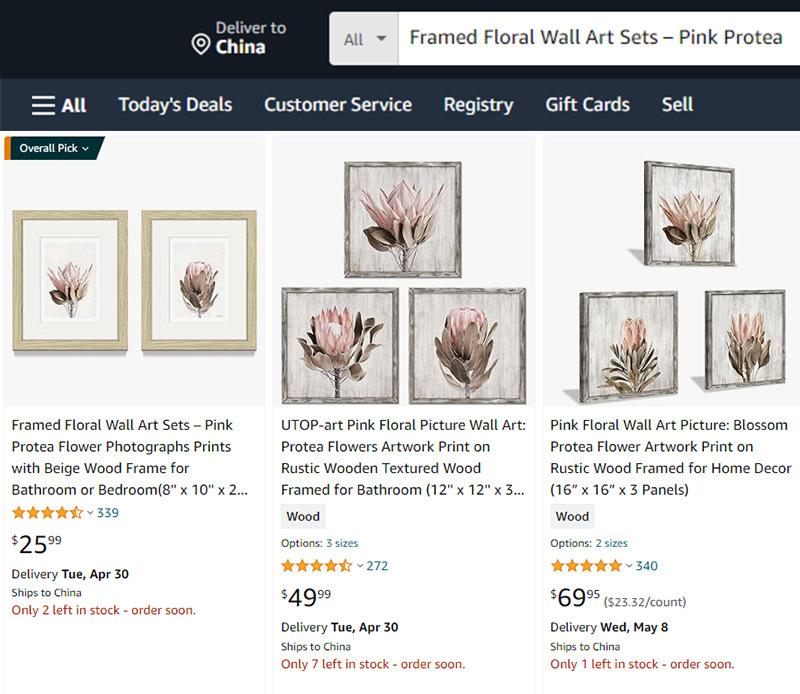Select Gift Cards in navigation bar
This screenshot has height=694, width=800.
[587, 105]
